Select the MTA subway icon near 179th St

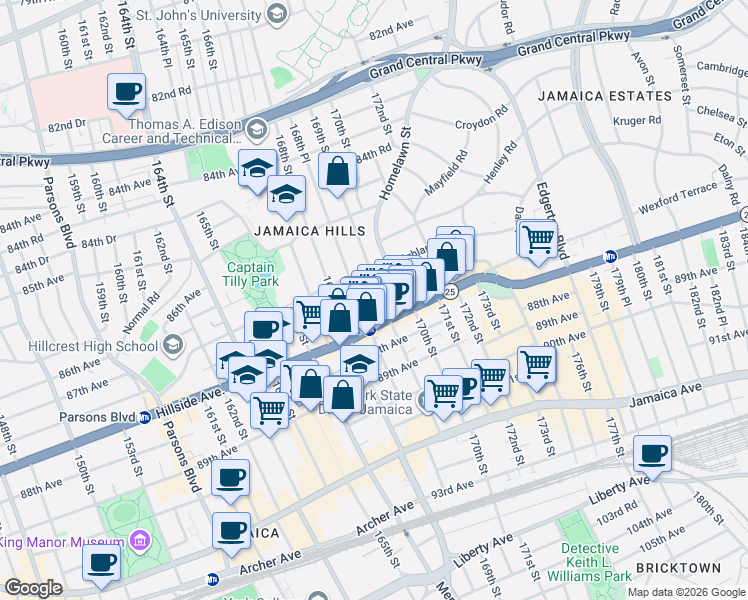610,257
